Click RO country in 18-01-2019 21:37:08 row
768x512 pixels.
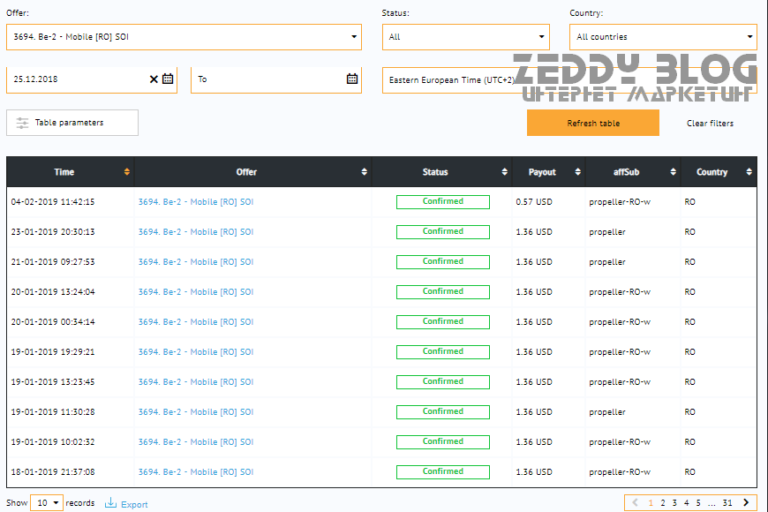pos(690,472)
